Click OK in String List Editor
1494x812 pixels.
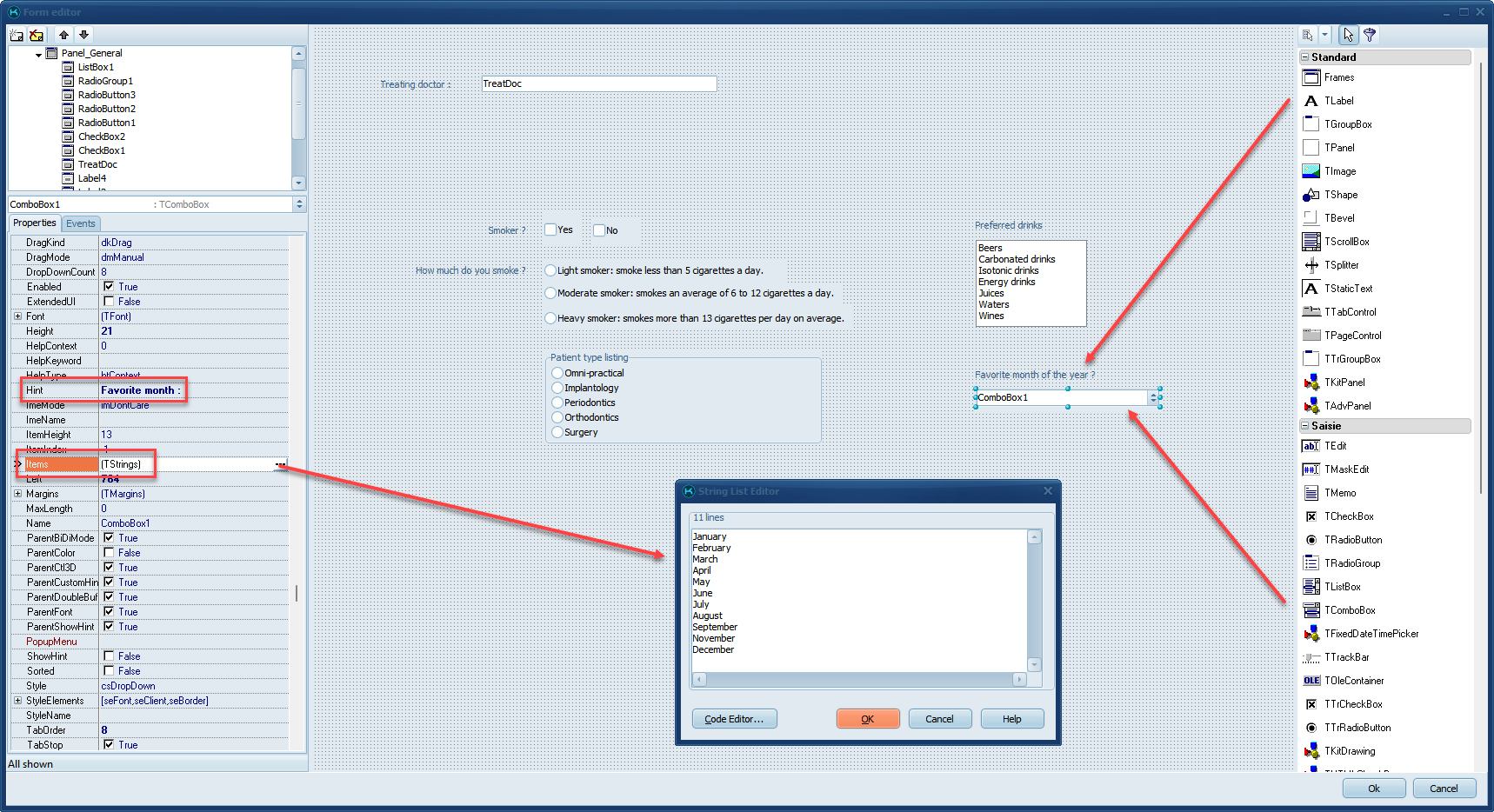(x=867, y=719)
